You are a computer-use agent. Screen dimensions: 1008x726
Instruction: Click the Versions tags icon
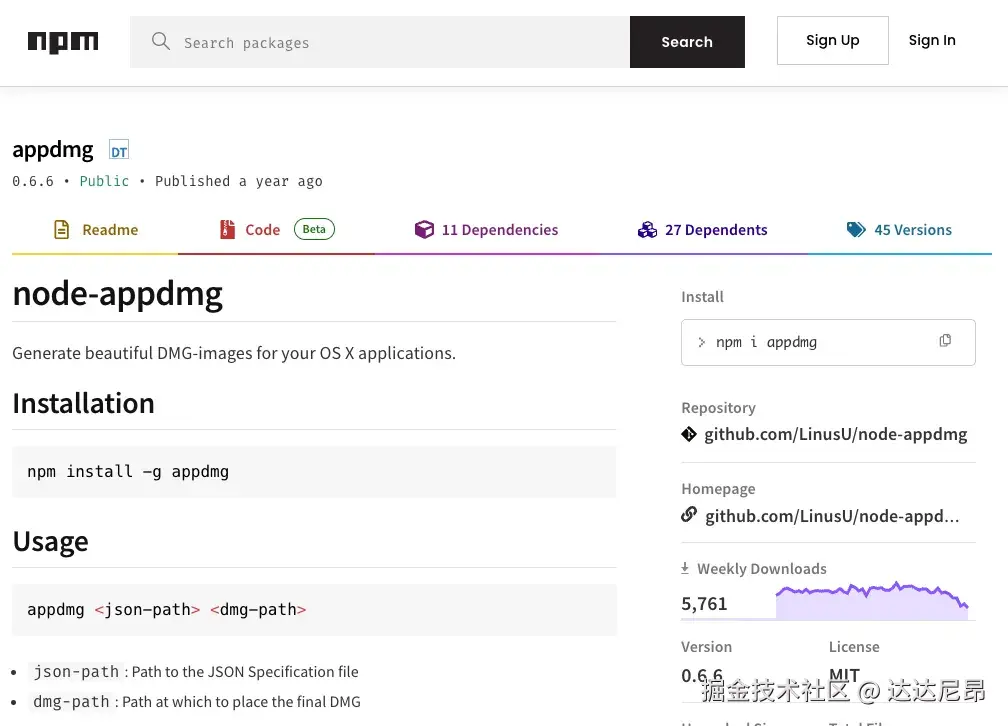pyautogui.click(x=856, y=230)
